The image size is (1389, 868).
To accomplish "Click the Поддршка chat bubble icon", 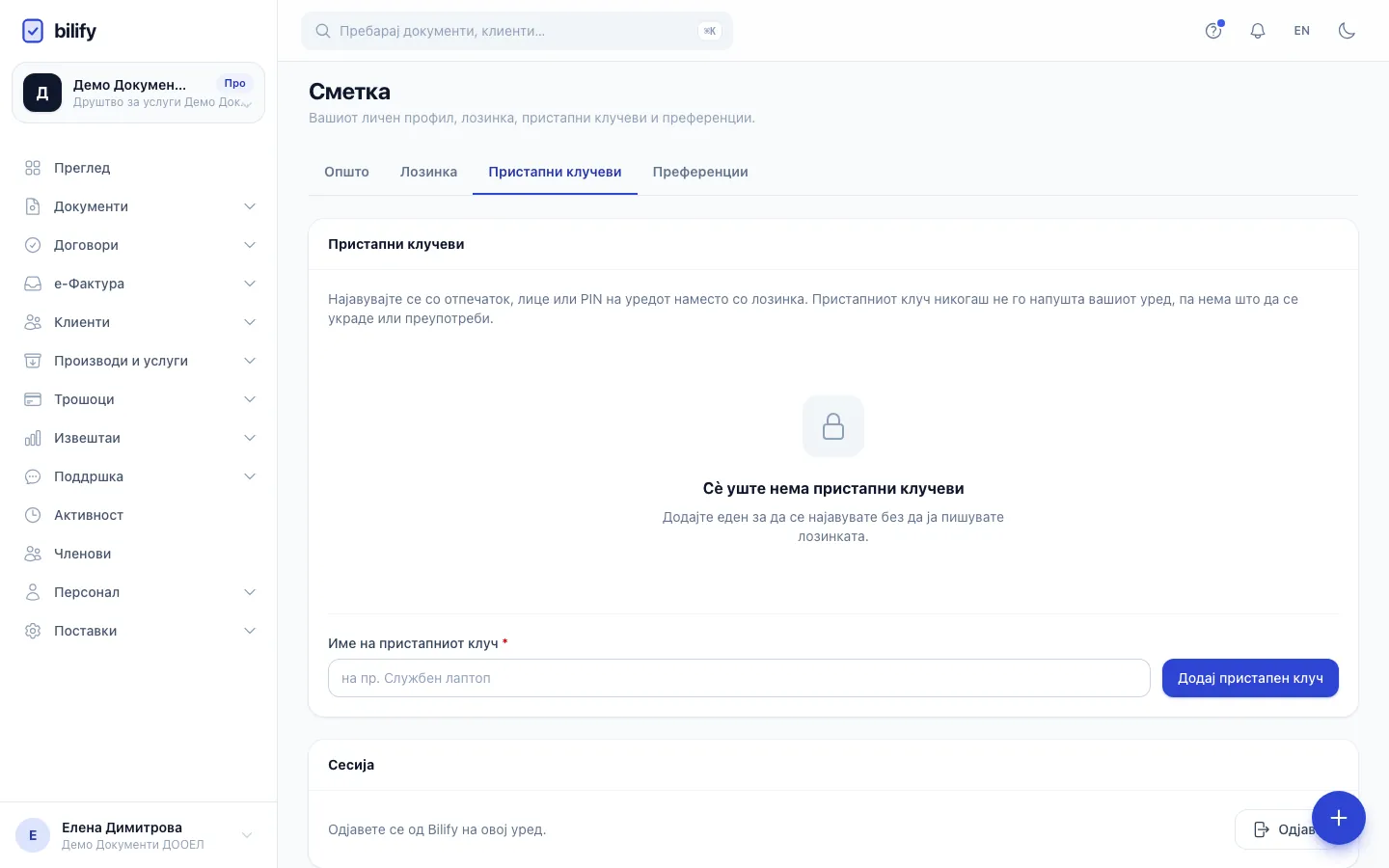I will [x=33, y=476].
